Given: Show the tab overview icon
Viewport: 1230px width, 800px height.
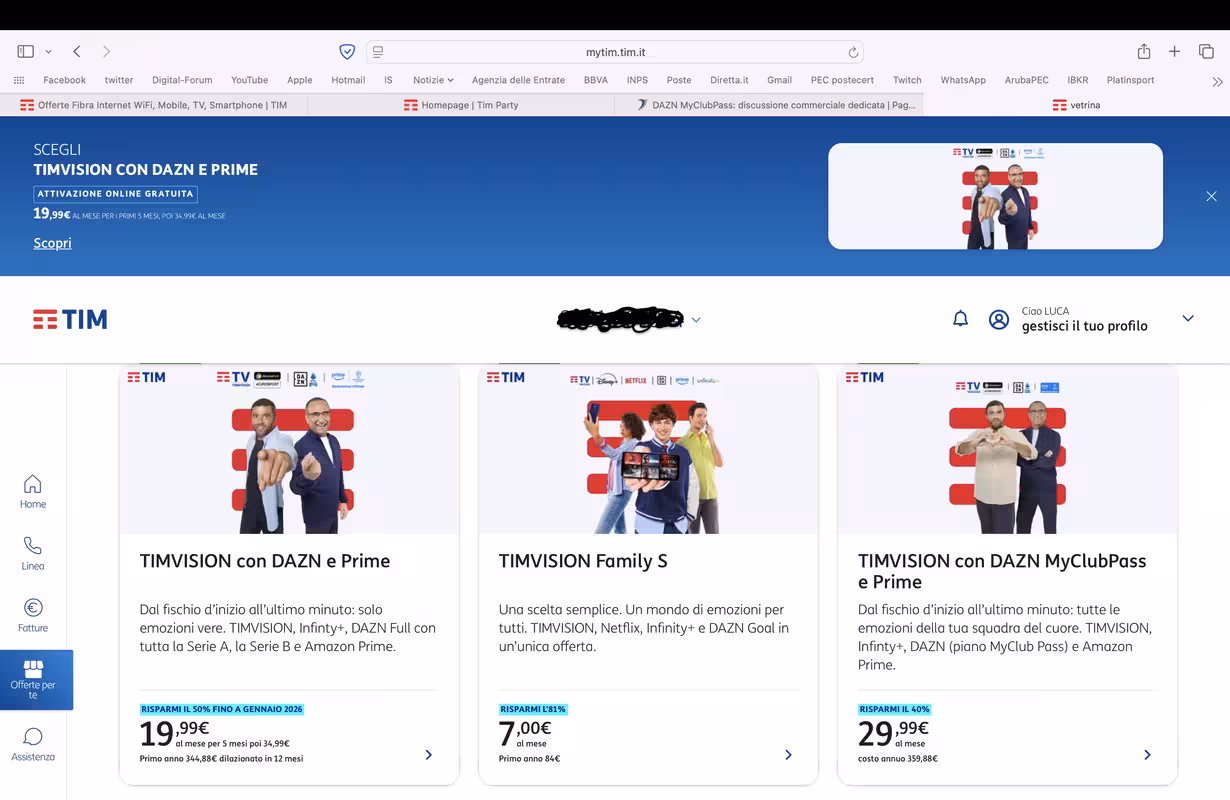Looking at the screenshot, I should coord(1206,51).
